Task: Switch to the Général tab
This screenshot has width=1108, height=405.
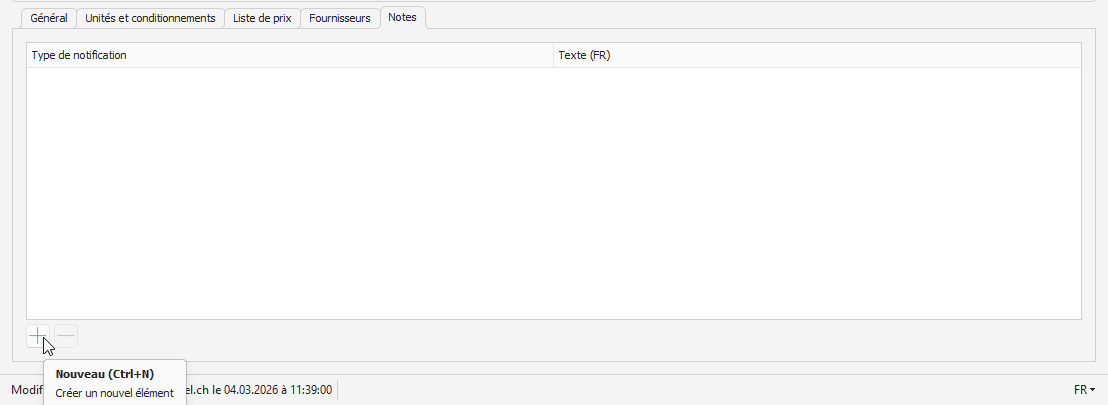Action: (x=49, y=18)
